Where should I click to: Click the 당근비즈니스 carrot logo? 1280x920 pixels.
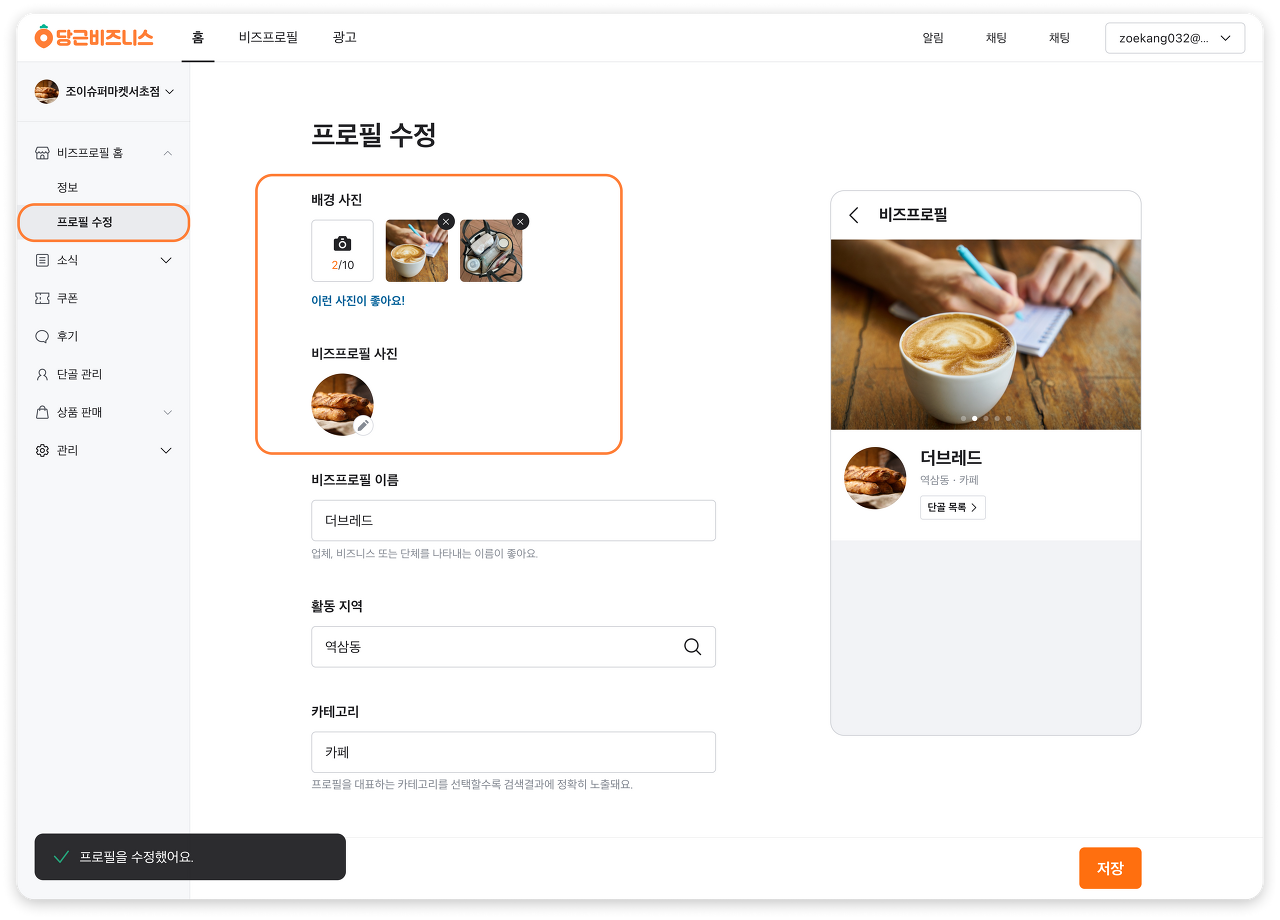click(x=94, y=38)
